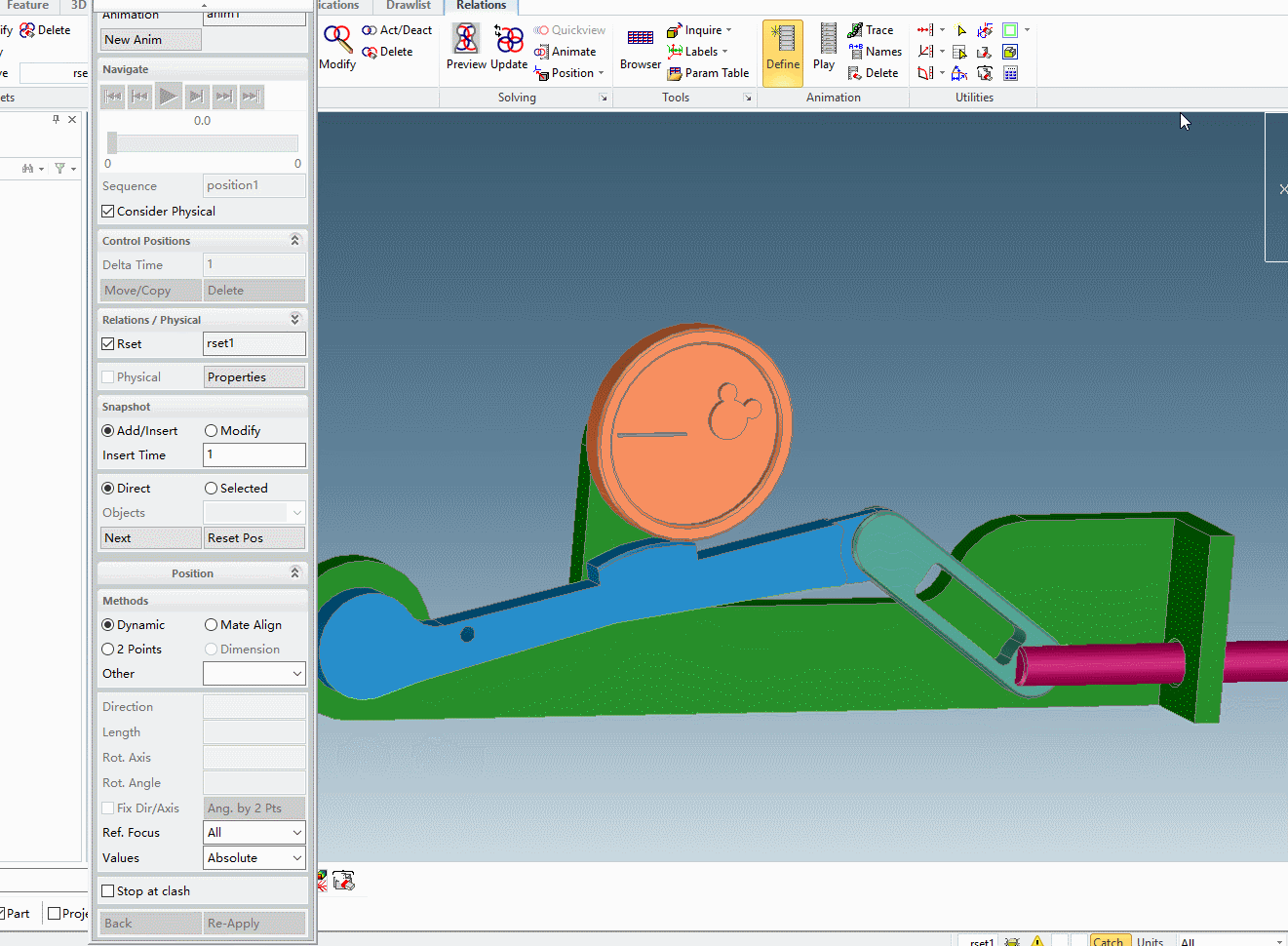Image resolution: width=1288 pixels, height=946 pixels.
Task: Open the Values dropdown
Action: 254,857
